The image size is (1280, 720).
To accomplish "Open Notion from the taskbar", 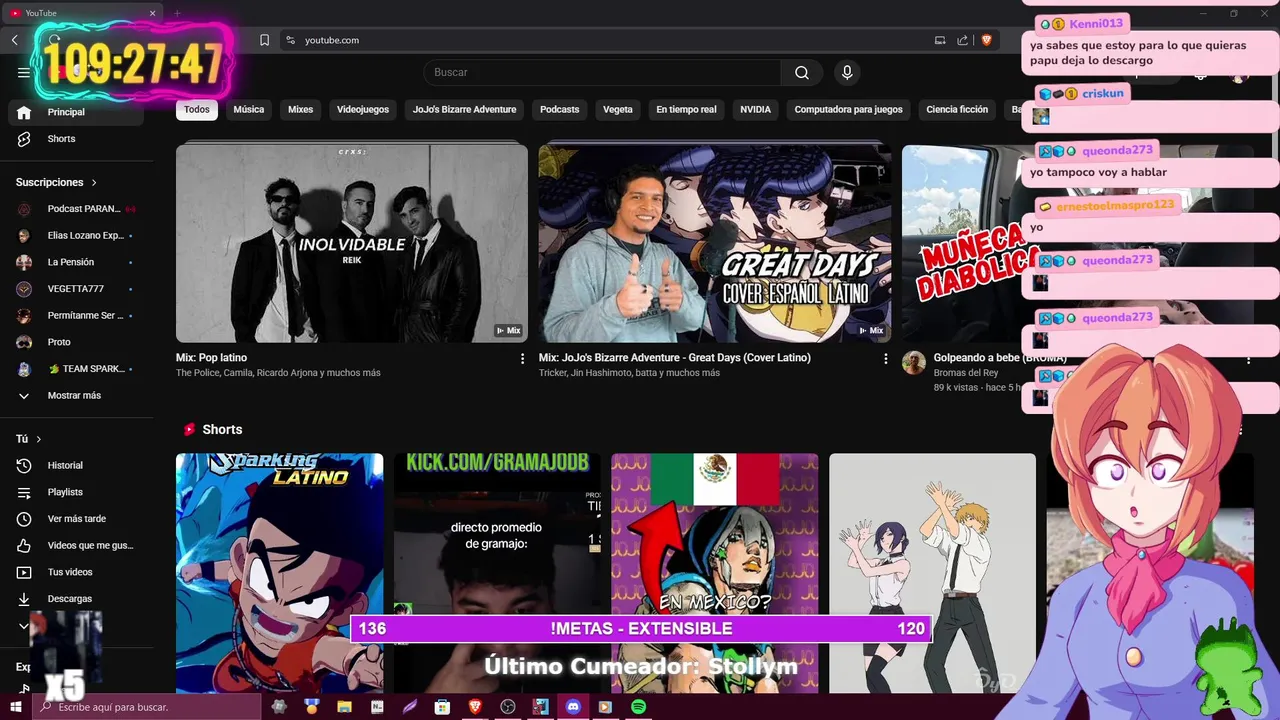I will pyautogui.click(x=377, y=707).
